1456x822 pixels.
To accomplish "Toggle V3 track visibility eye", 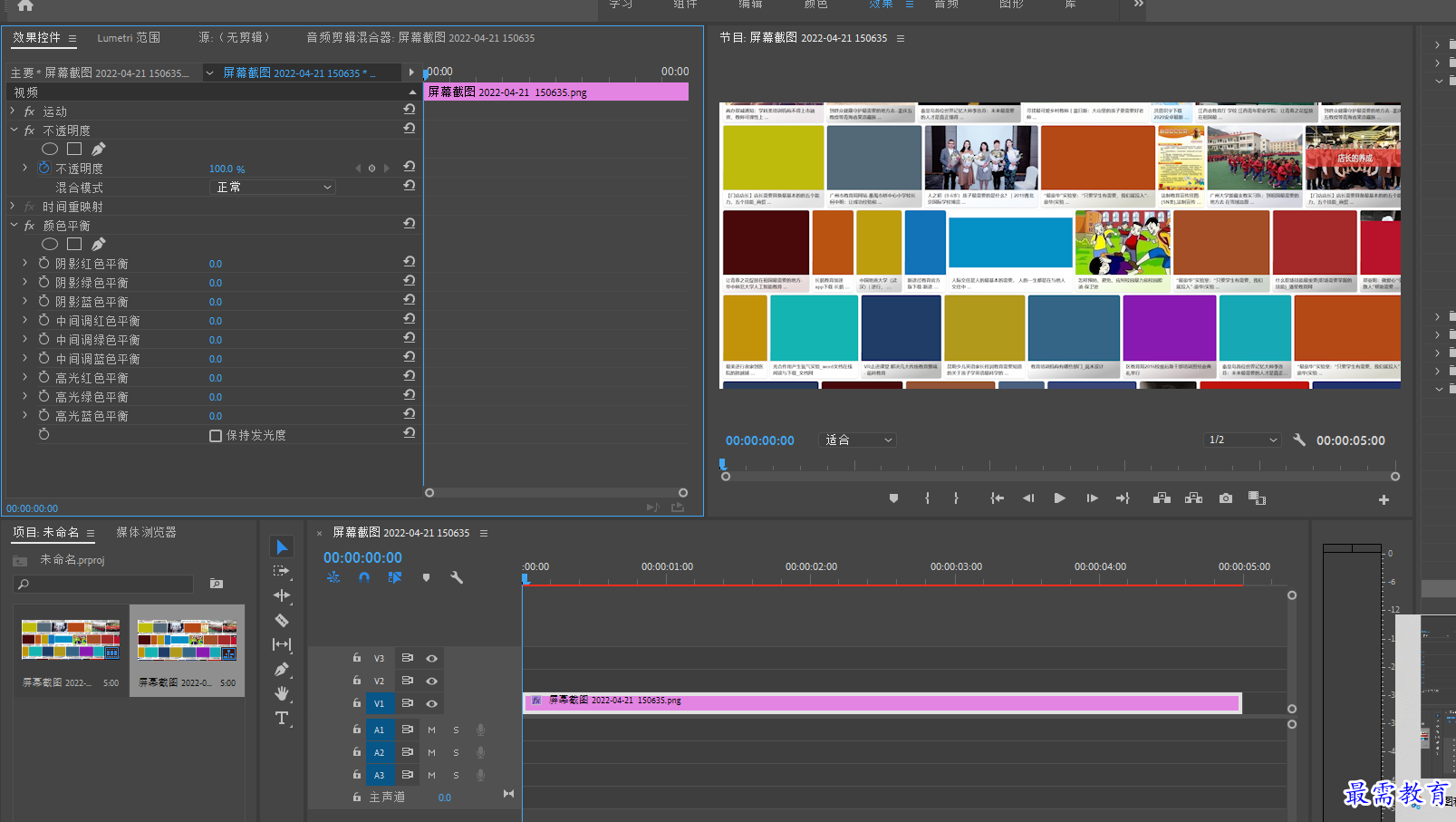I will [x=431, y=659].
